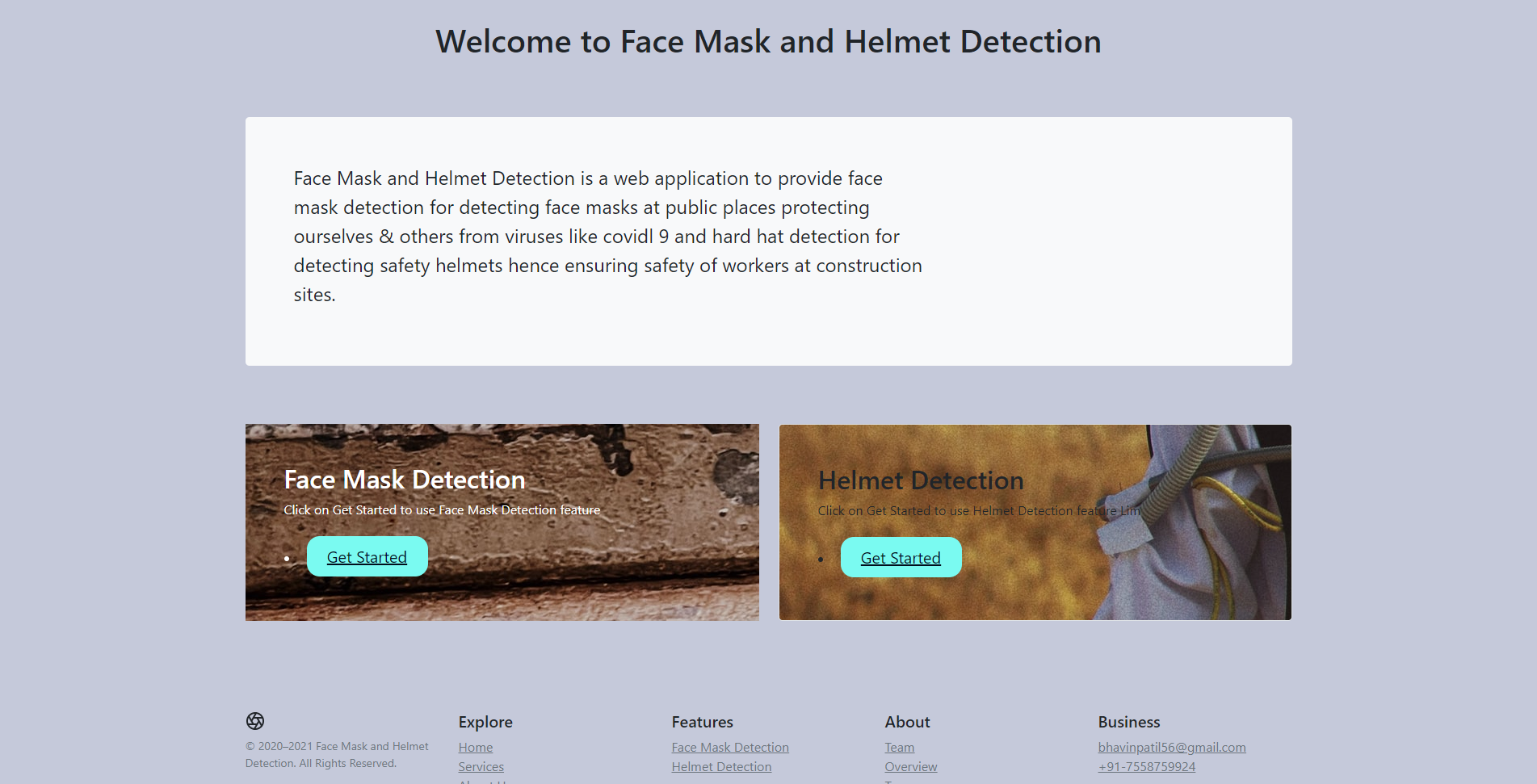1537x784 pixels.
Task: Click the aperture logo icon in footer
Action: coord(255,721)
